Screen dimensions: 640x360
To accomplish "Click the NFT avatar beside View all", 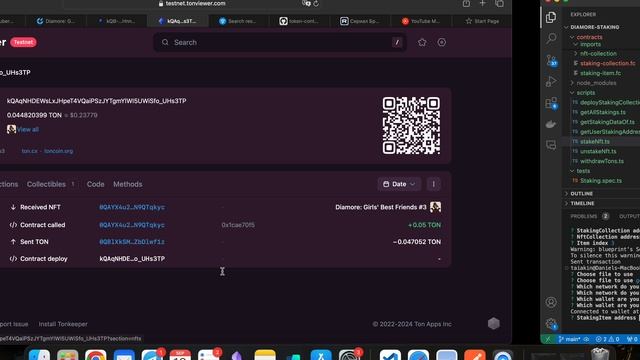I will tap(11, 129).
